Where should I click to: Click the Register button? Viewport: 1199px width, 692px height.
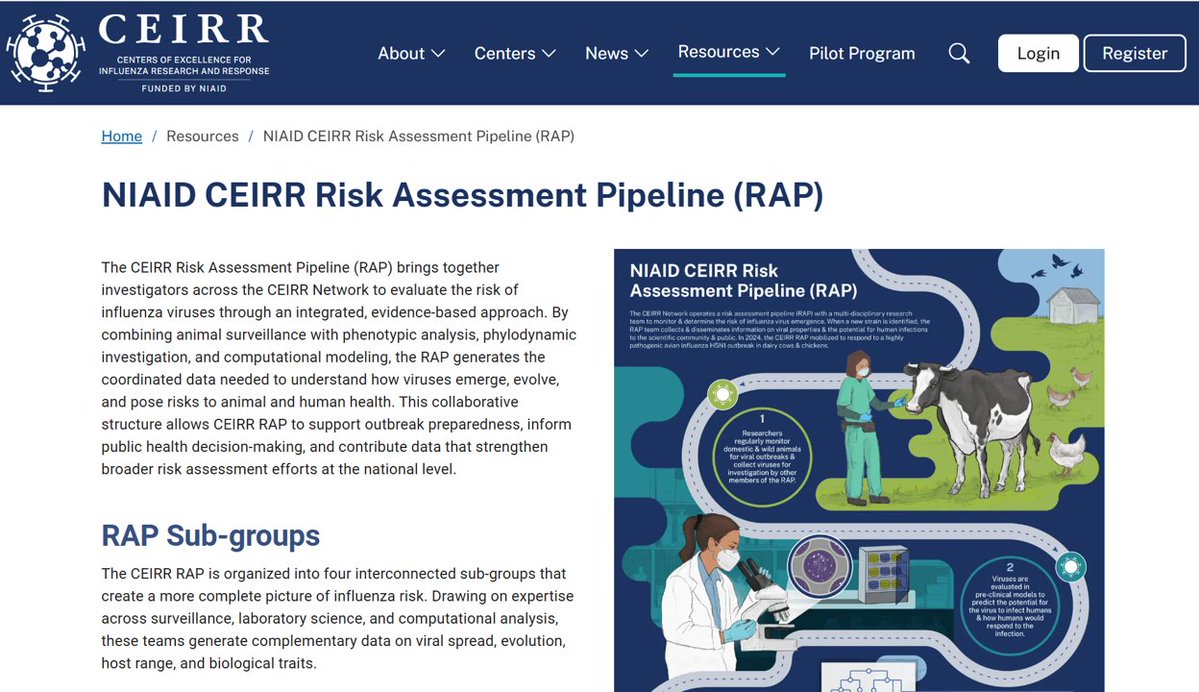pos(1135,54)
